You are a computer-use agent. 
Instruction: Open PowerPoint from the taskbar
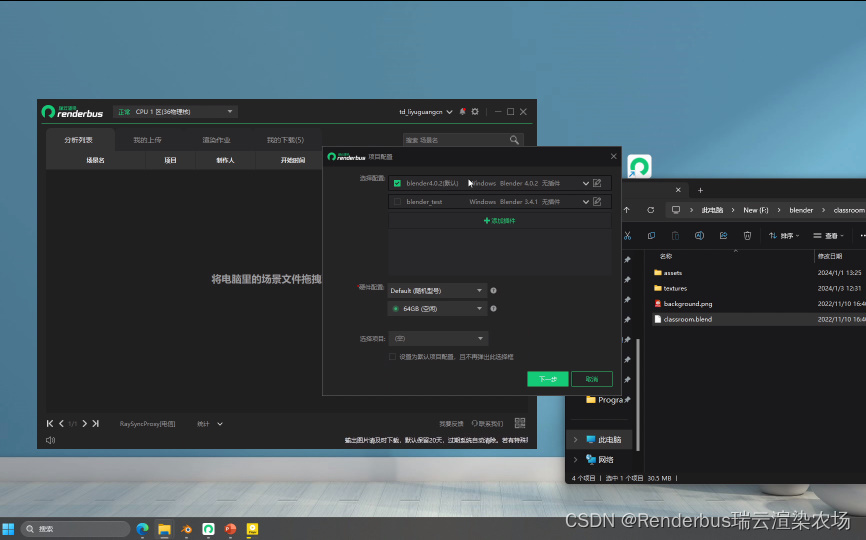[x=230, y=529]
